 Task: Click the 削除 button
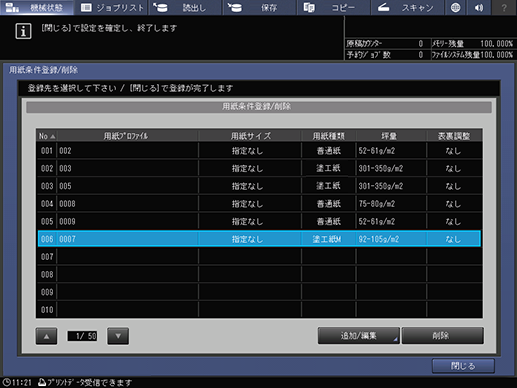442,335
